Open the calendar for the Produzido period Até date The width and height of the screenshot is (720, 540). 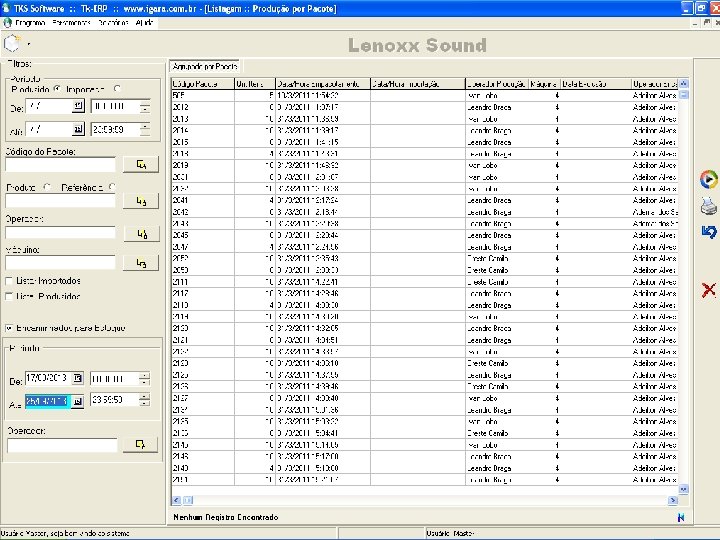click(x=79, y=129)
